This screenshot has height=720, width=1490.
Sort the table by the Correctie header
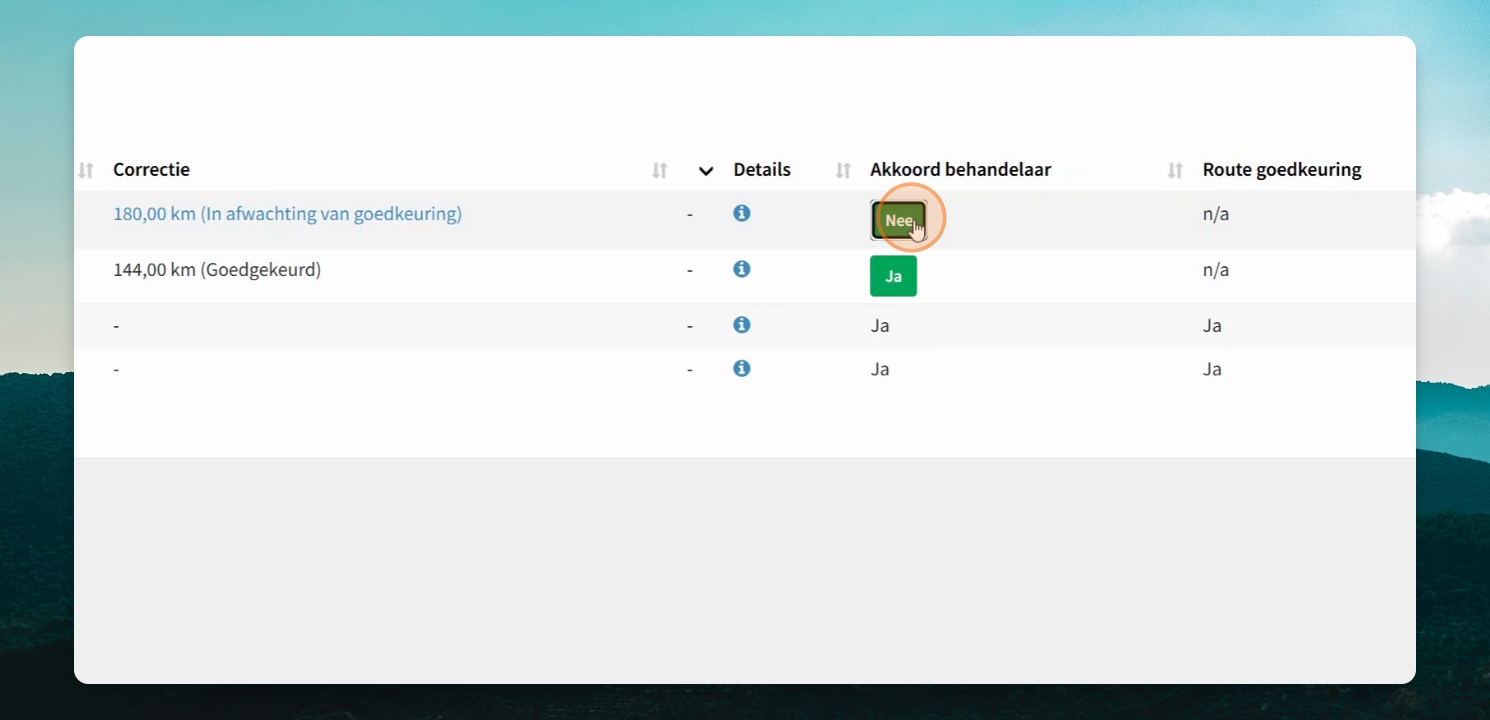[x=151, y=170]
